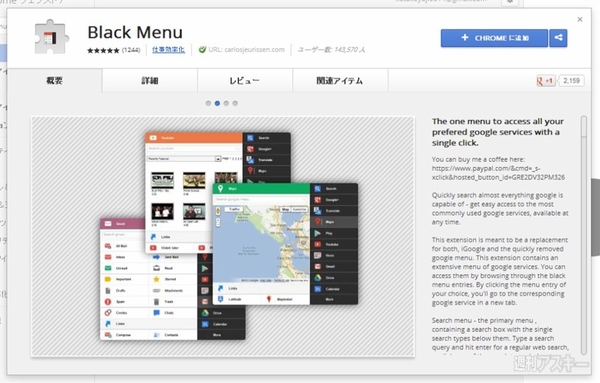This screenshot has width=600, height=383.
Task: Open the 仕事効率化 category link
Action: [x=168, y=50]
